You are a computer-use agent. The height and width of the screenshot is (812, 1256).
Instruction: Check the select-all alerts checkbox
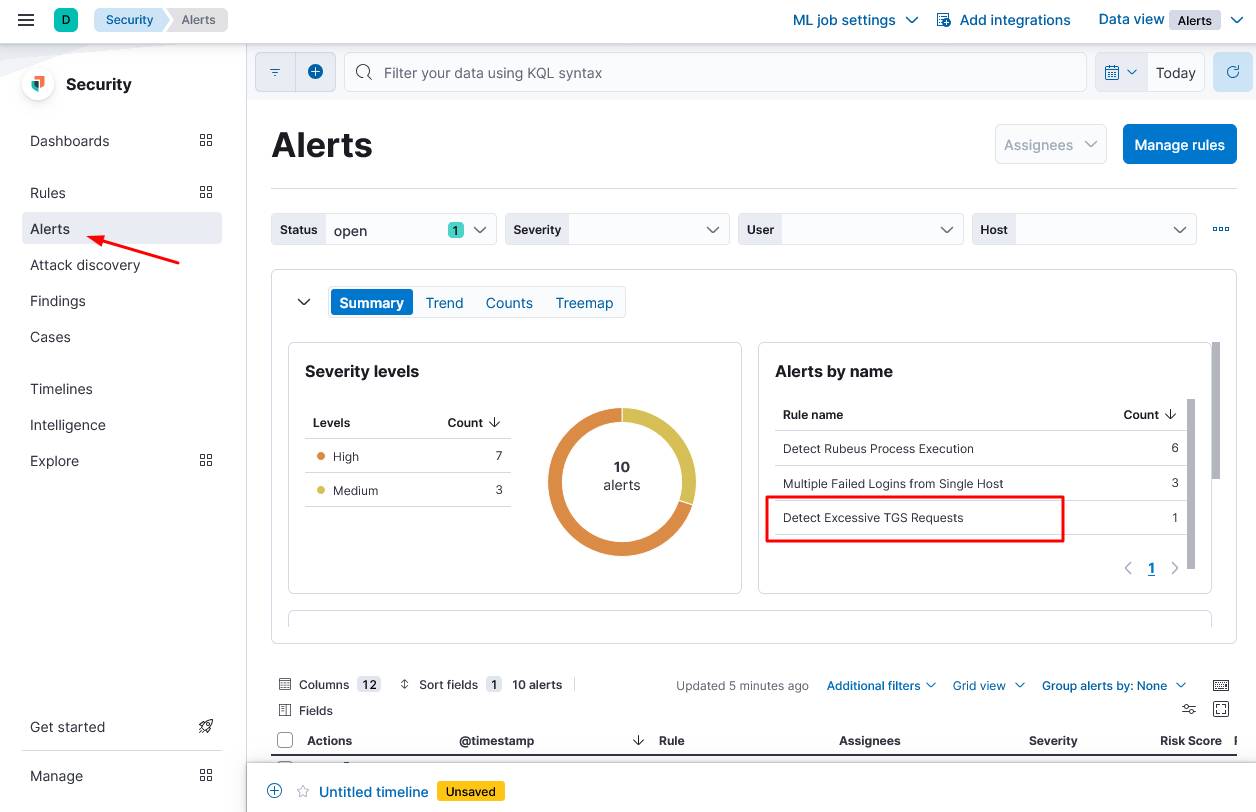click(285, 740)
